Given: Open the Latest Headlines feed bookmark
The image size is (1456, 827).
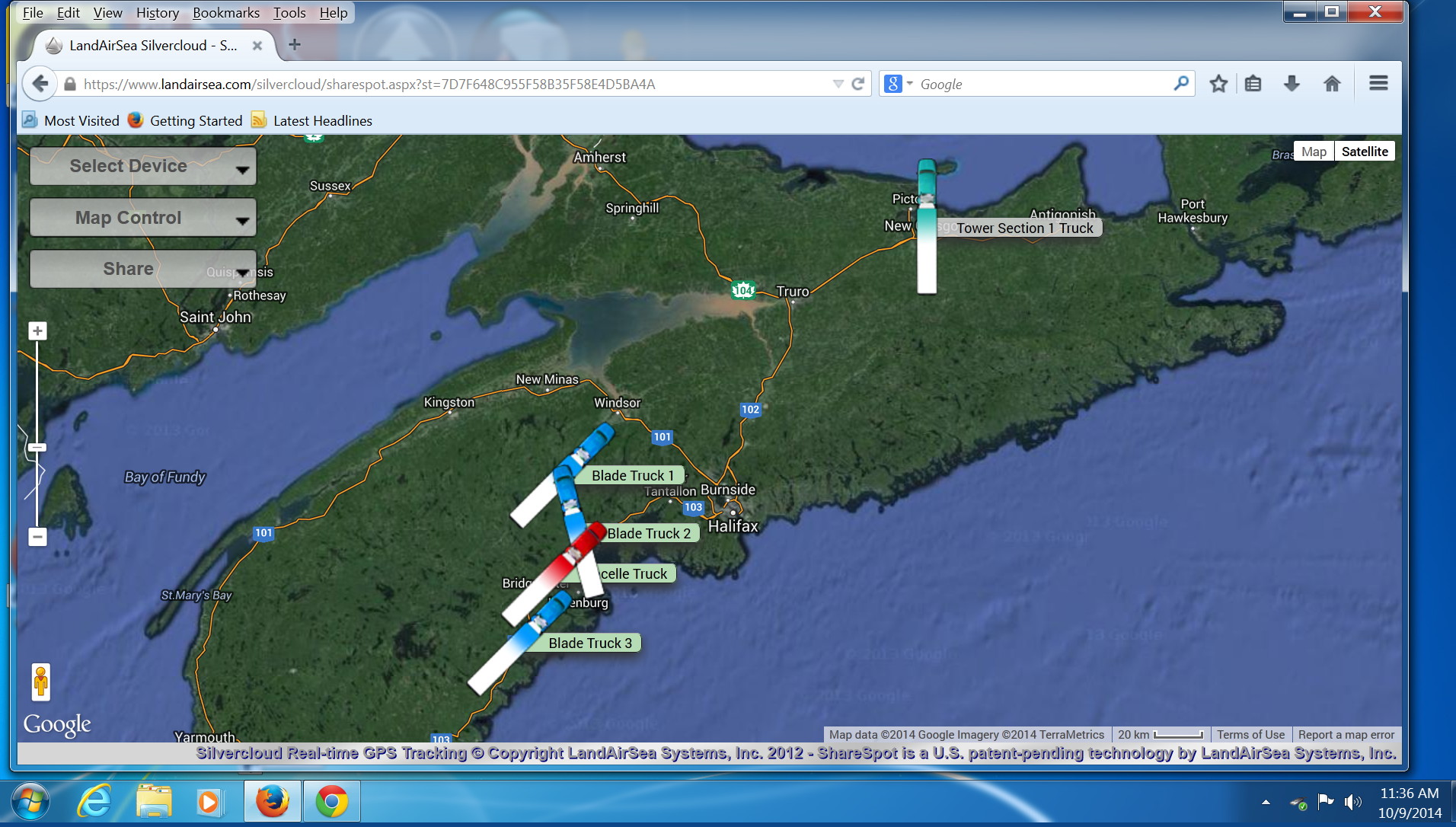Looking at the screenshot, I should (x=311, y=120).
